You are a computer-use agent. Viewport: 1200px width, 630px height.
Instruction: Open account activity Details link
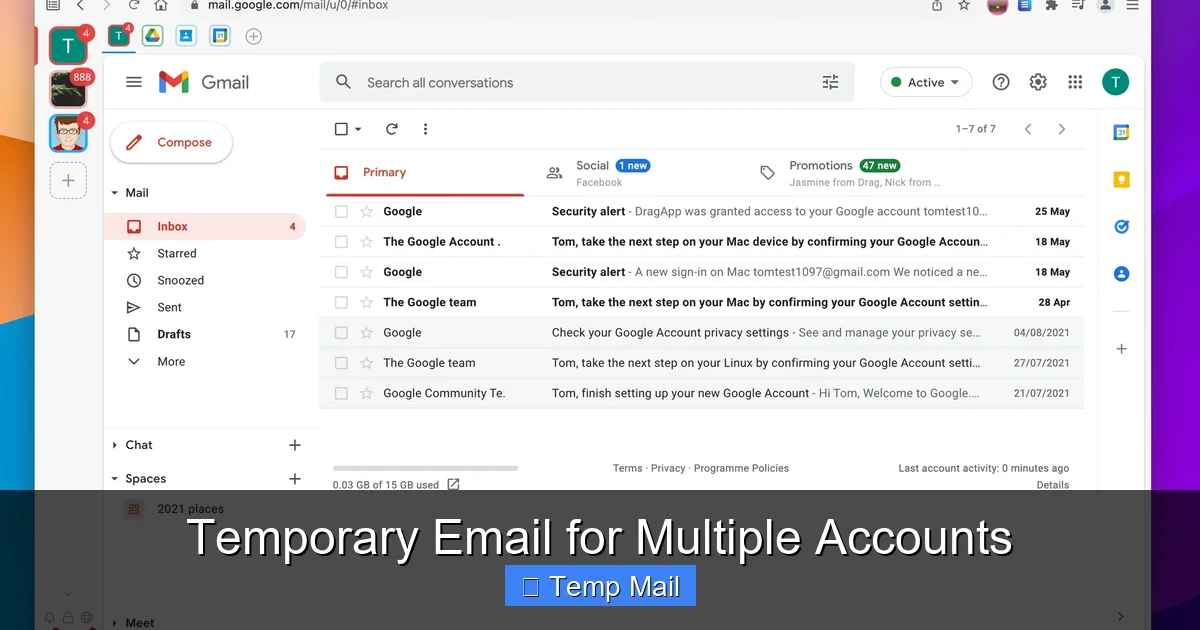(x=1053, y=485)
